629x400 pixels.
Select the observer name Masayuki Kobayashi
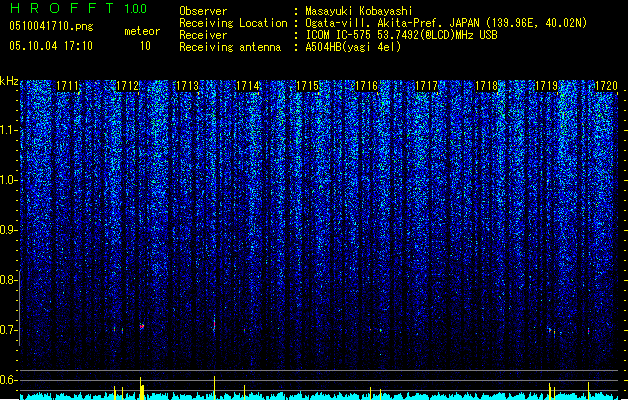click(x=359, y=11)
